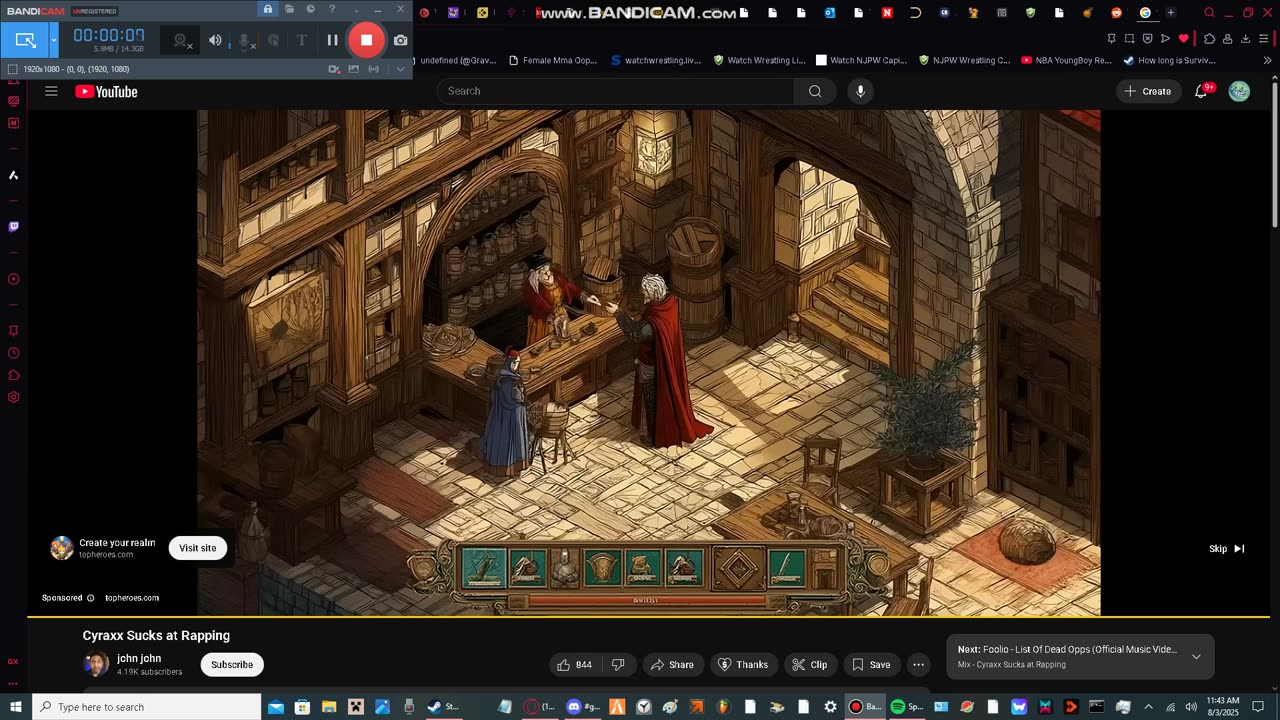
Task: Open the browser downloads icon
Action: click(1246, 38)
